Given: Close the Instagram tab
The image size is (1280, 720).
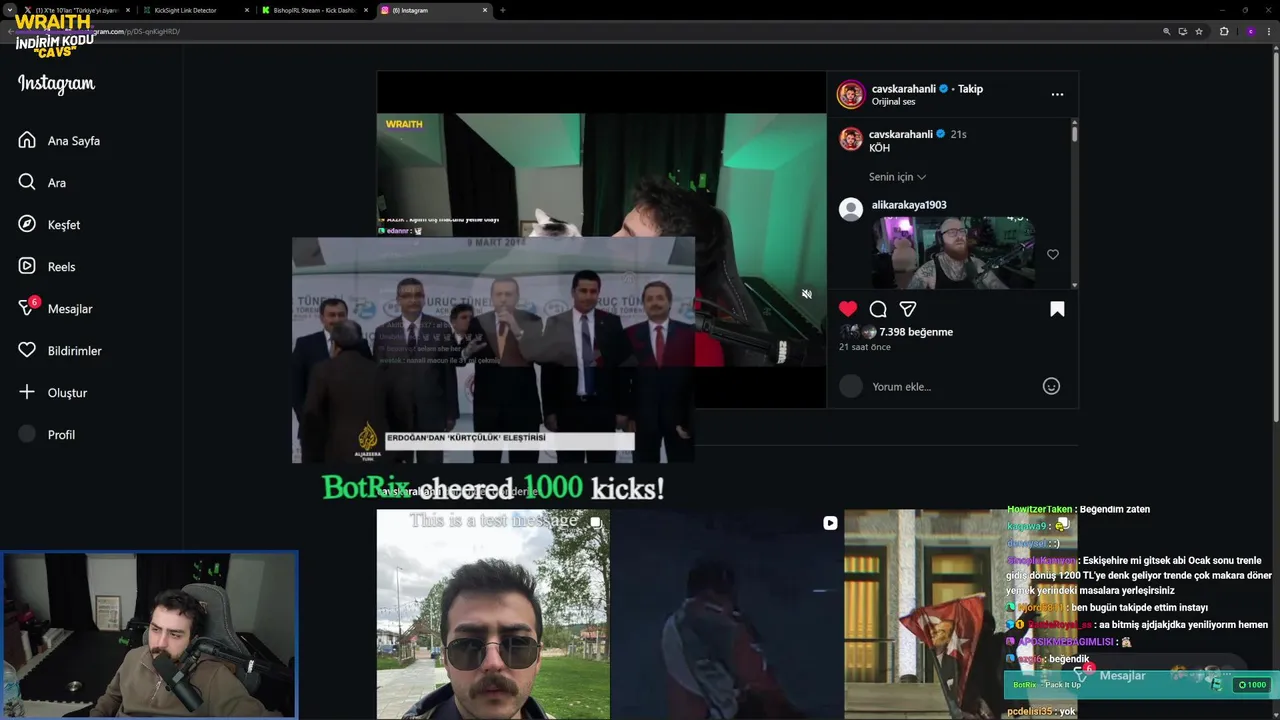Looking at the screenshot, I should tap(485, 10).
